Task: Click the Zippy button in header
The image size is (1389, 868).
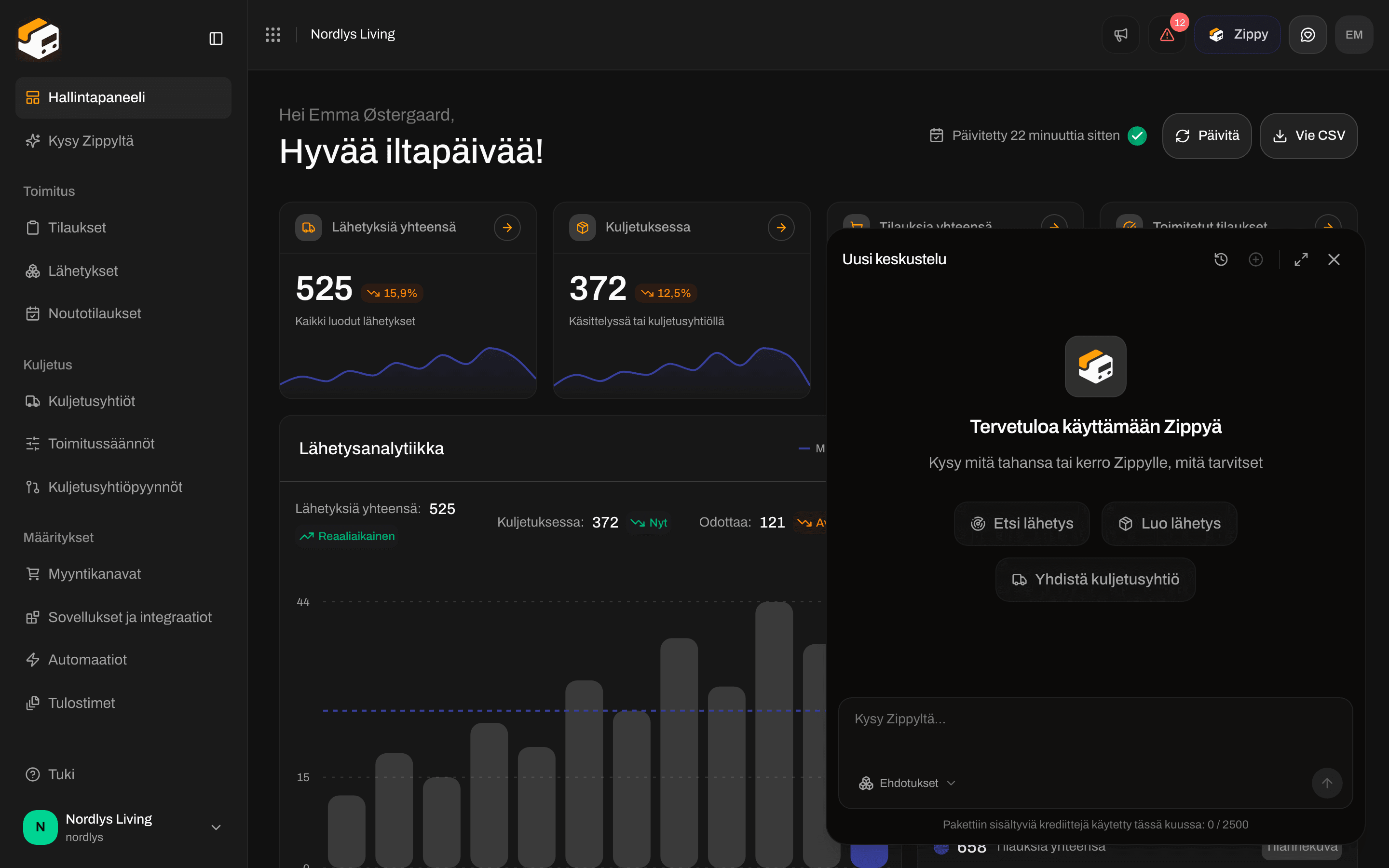Action: (1238, 34)
